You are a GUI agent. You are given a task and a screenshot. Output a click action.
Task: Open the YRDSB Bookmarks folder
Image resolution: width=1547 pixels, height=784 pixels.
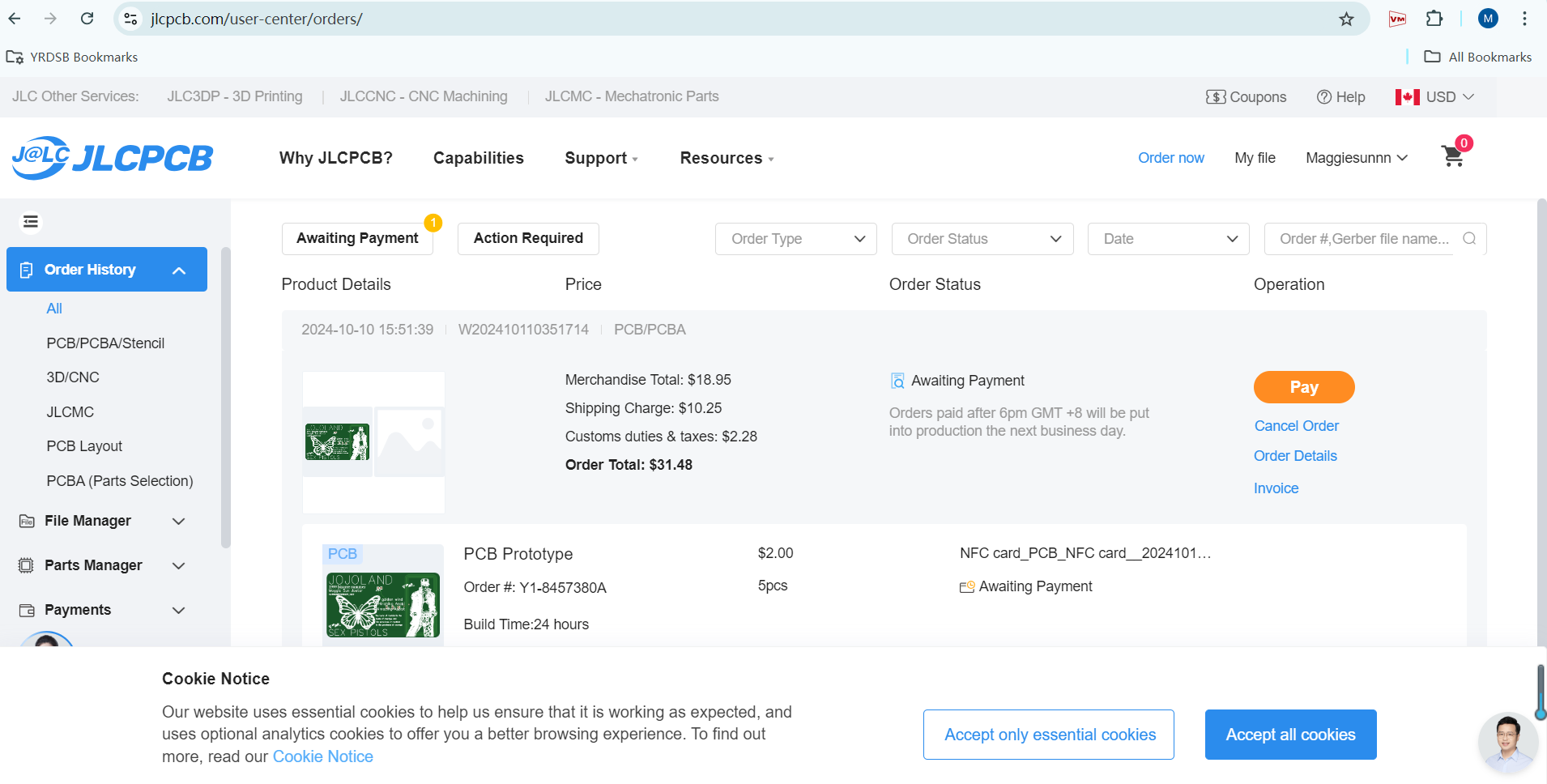point(72,57)
